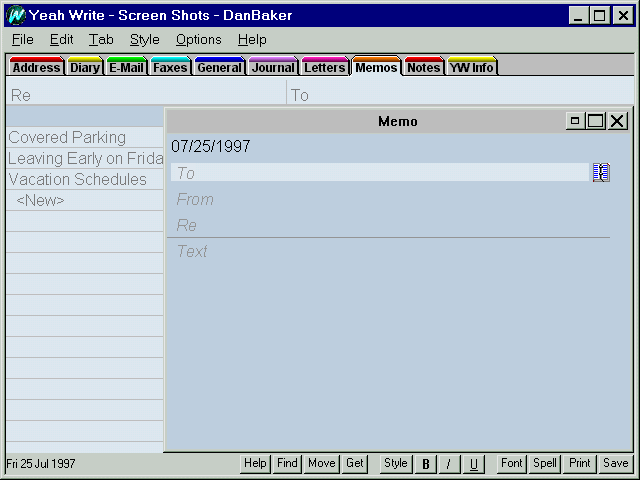
Task: Select the Memos tab
Action: click(376, 67)
